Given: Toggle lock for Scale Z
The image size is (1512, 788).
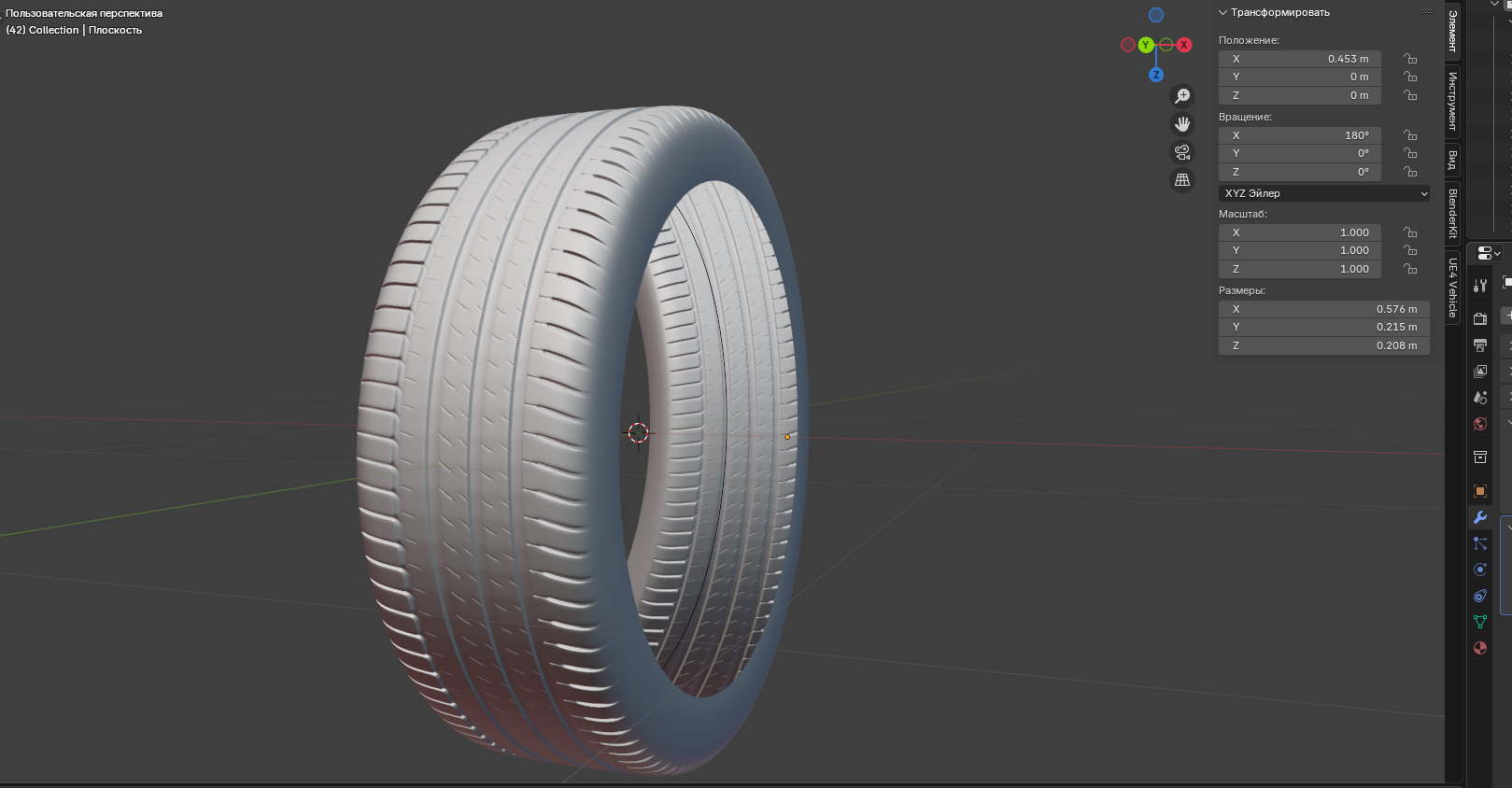Looking at the screenshot, I should click(1410, 269).
